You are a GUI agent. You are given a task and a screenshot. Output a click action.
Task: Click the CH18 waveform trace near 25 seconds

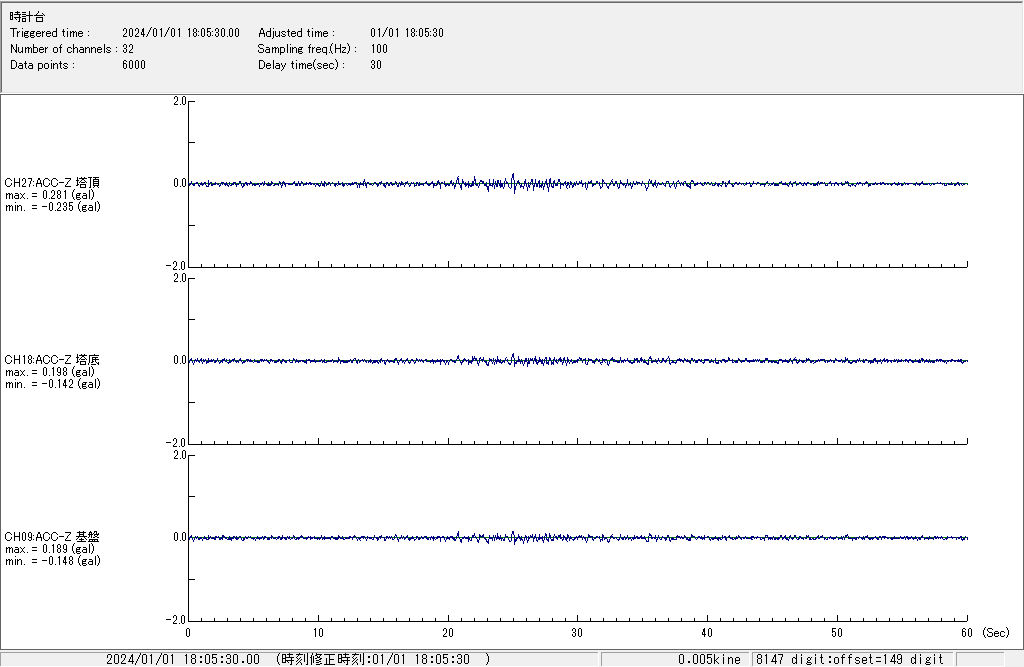[513, 358]
